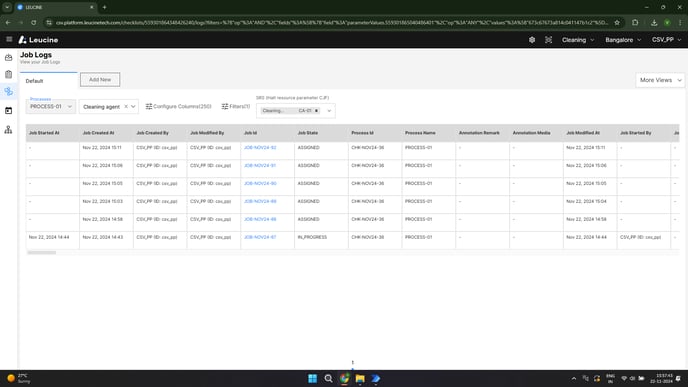This screenshot has width=688, height=387.
Task: Click the Add New view button
Action: [x=100, y=80]
